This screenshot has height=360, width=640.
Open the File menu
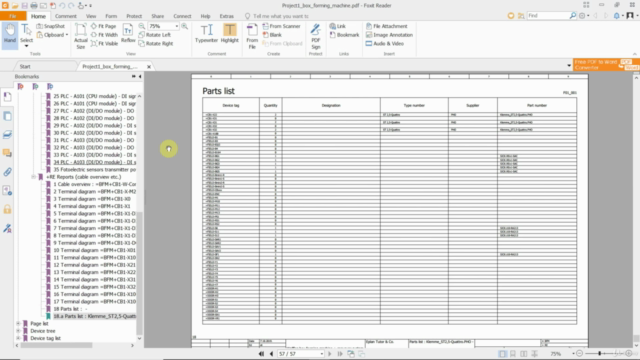tap(13, 16)
